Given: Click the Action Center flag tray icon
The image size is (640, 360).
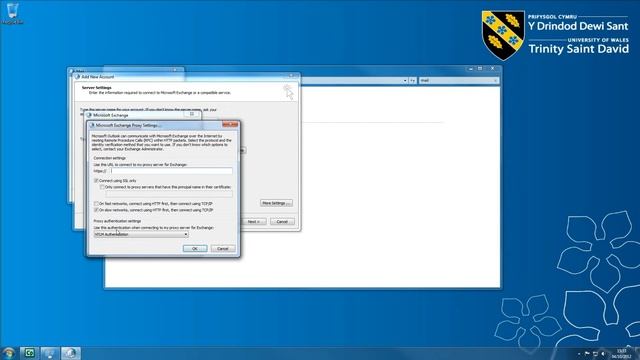Looking at the screenshot, I should point(587,354).
